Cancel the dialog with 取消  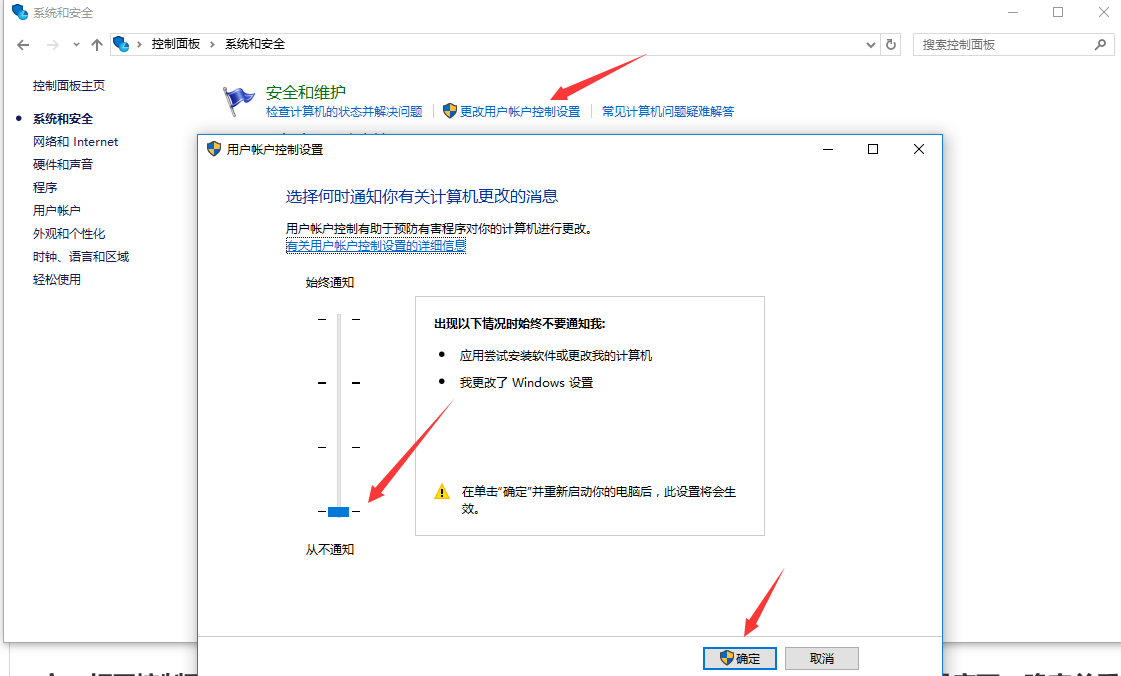click(x=821, y=658)
